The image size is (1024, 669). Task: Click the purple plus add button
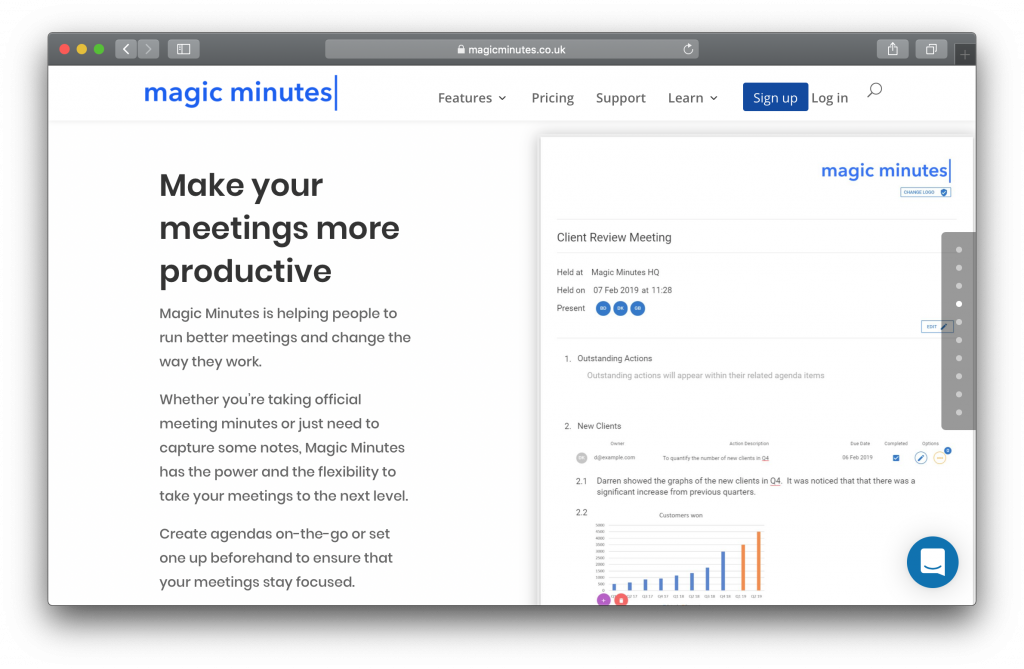point(603,600)
